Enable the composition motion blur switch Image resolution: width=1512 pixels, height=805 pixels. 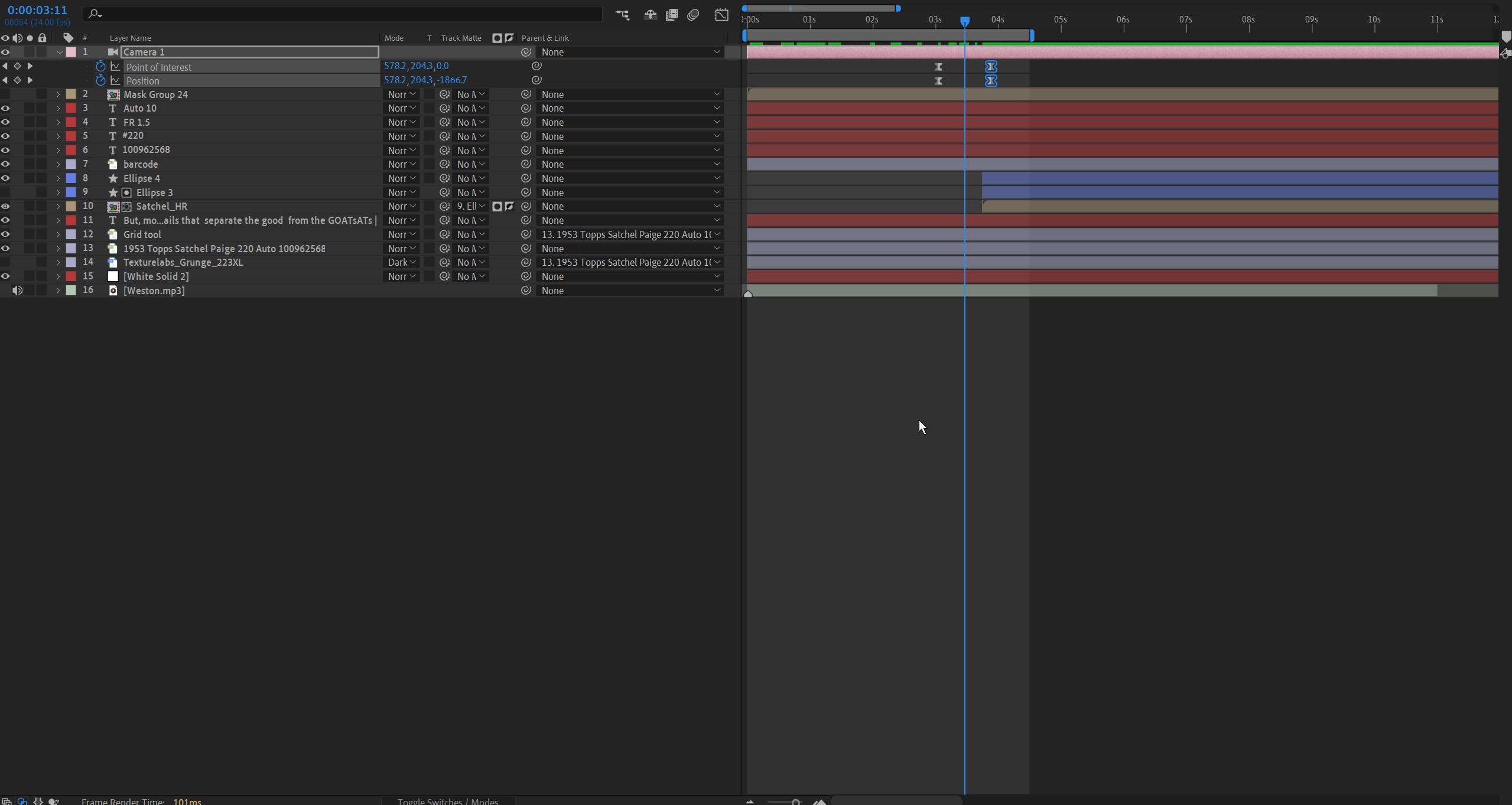[x=693, y=15]
